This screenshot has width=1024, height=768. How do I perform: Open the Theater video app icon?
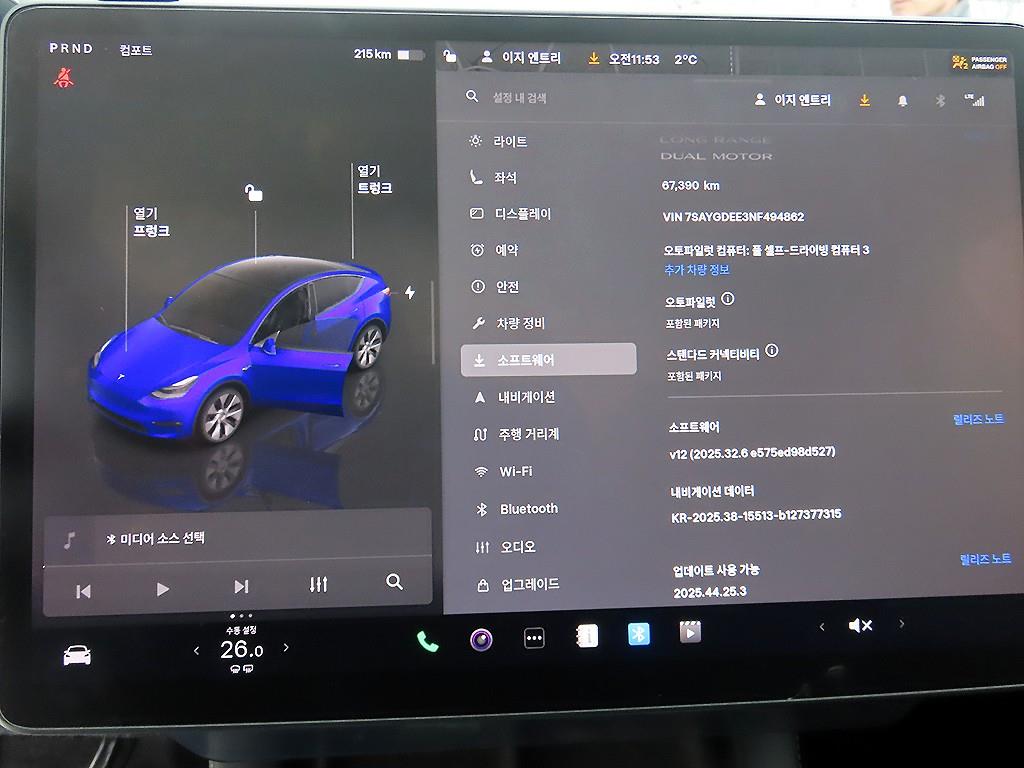click(x=690, y=632)
